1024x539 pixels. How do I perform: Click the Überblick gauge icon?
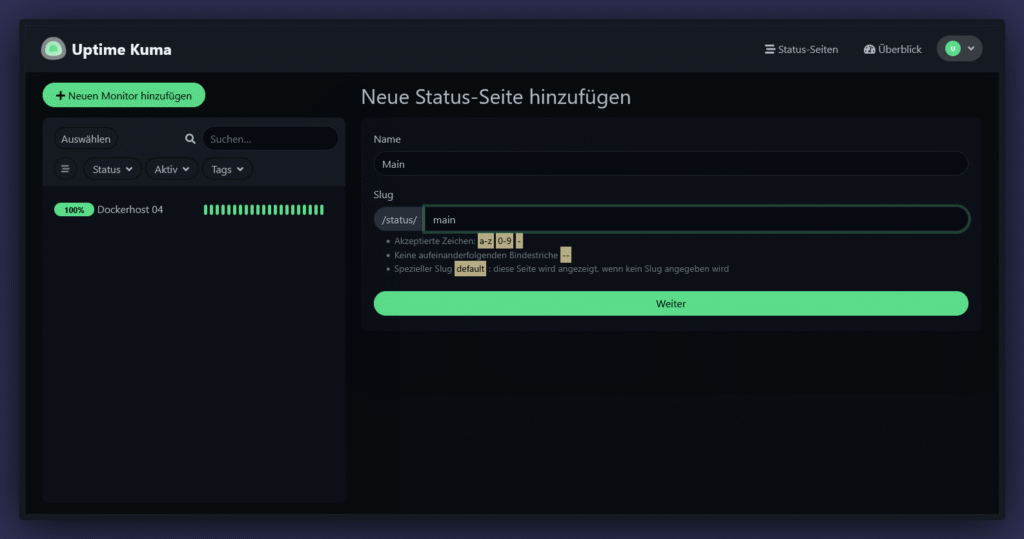tap(869, 49)
